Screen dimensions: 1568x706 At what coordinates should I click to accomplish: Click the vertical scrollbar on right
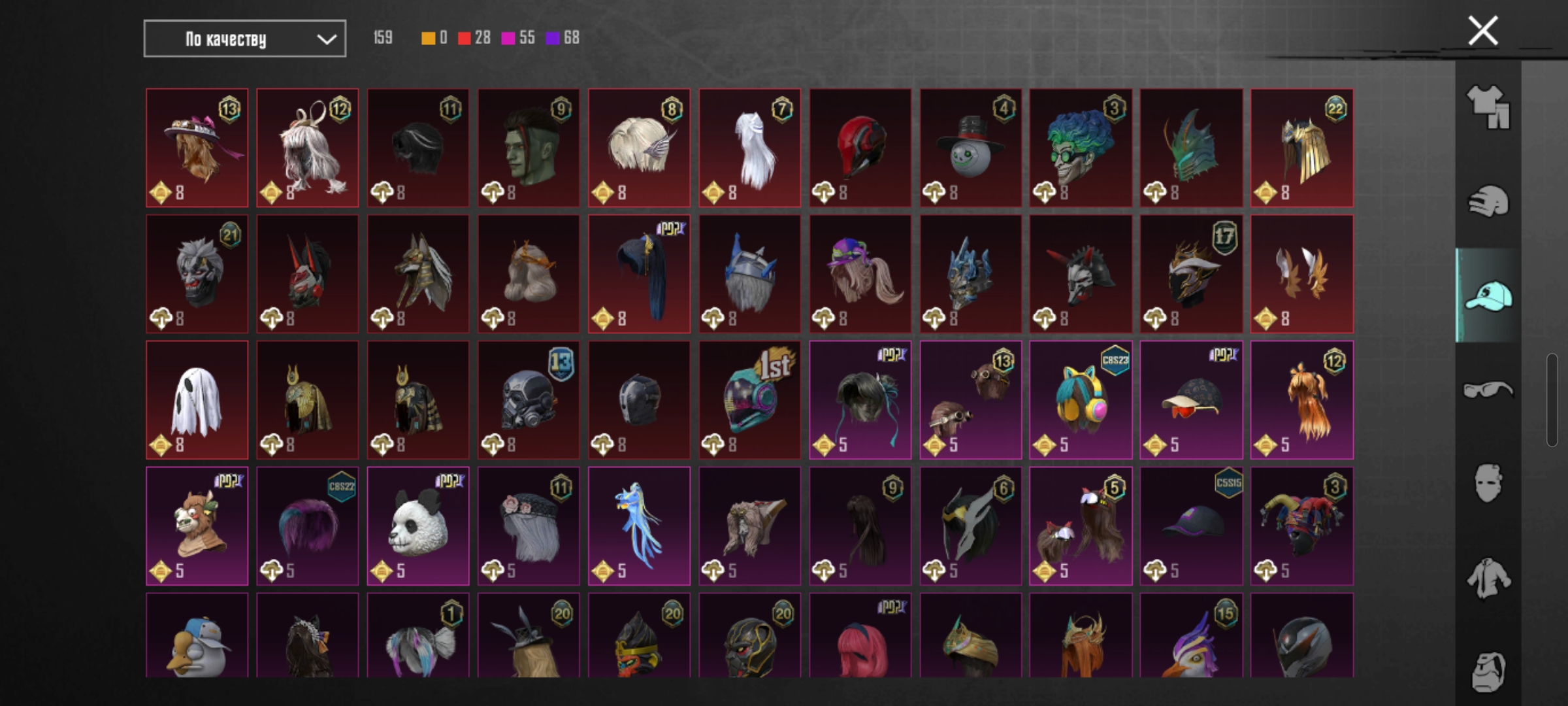(x=1552, y=399)
